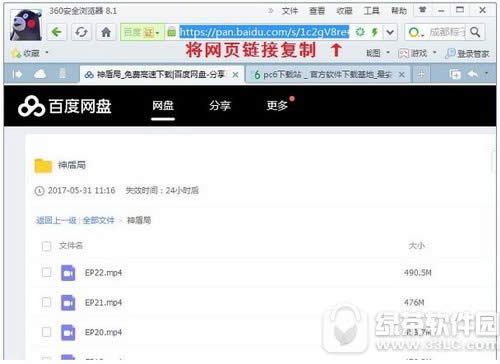Image resolution: width=500 pixels, height=364 pixels.
Task: Click the star 收藏 favorites icon
Action: pyautogui.click(x=16, y=53)
